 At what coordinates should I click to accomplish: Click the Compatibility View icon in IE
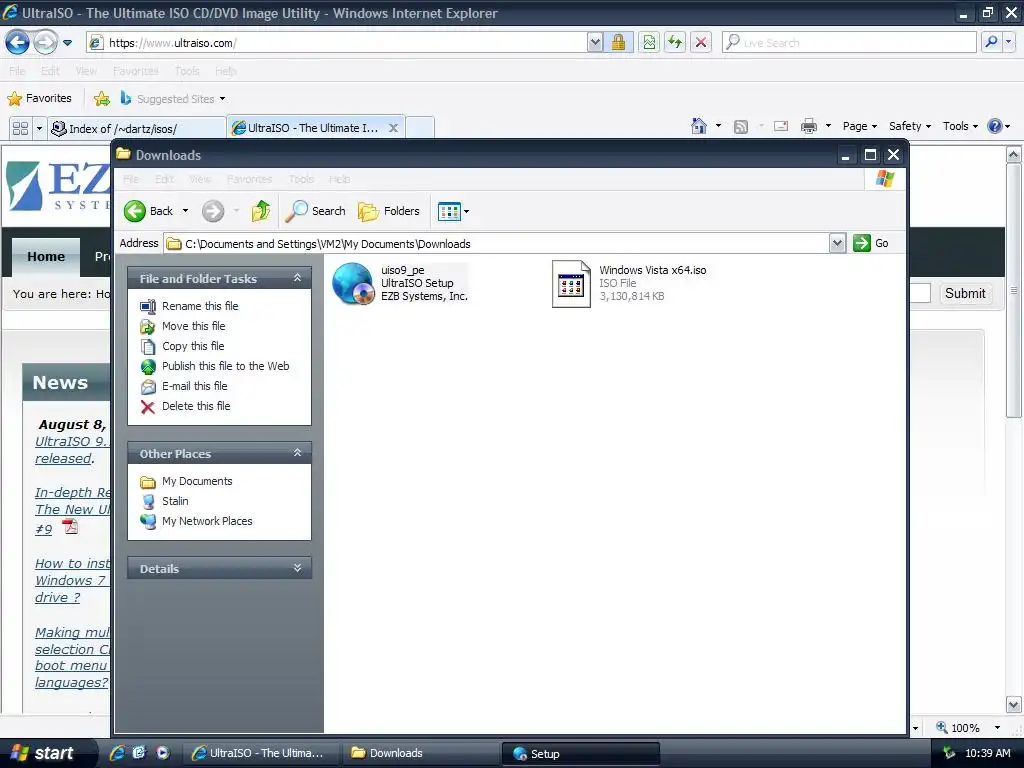649,43
